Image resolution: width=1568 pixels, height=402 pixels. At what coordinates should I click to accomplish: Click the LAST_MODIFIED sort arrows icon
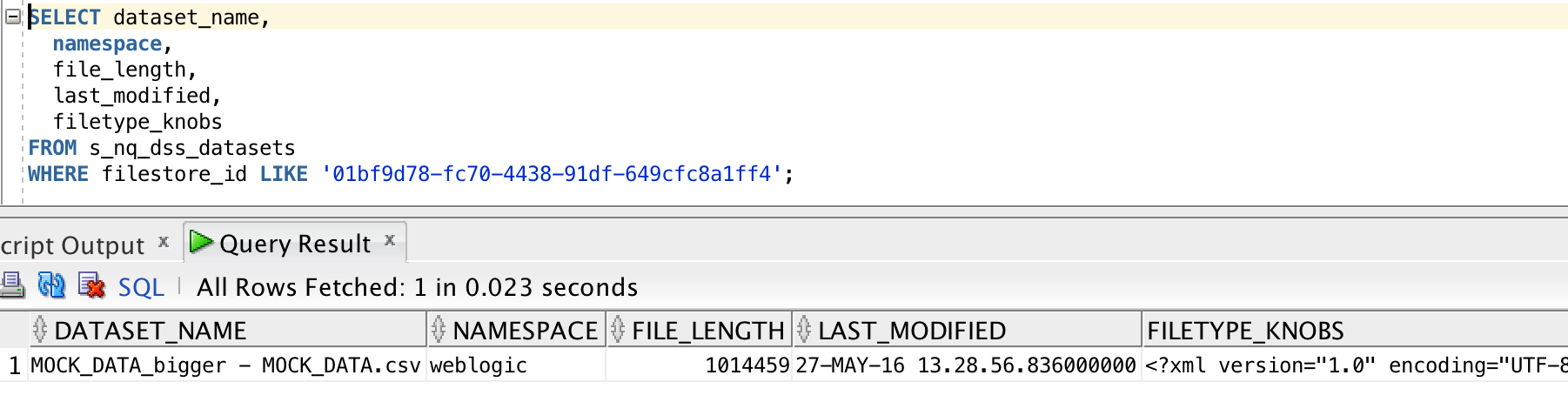pos(804,330)
